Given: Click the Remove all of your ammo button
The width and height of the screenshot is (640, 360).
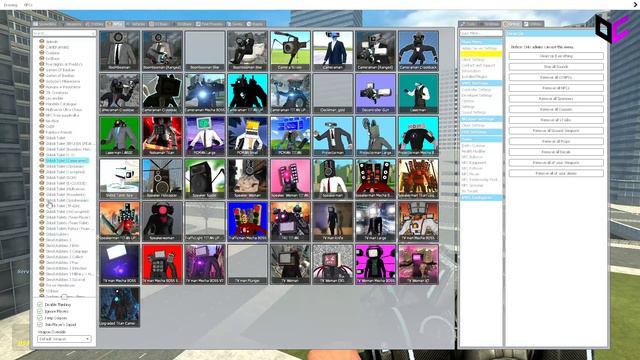Looking at the screenshot, I should click(556, 173).
